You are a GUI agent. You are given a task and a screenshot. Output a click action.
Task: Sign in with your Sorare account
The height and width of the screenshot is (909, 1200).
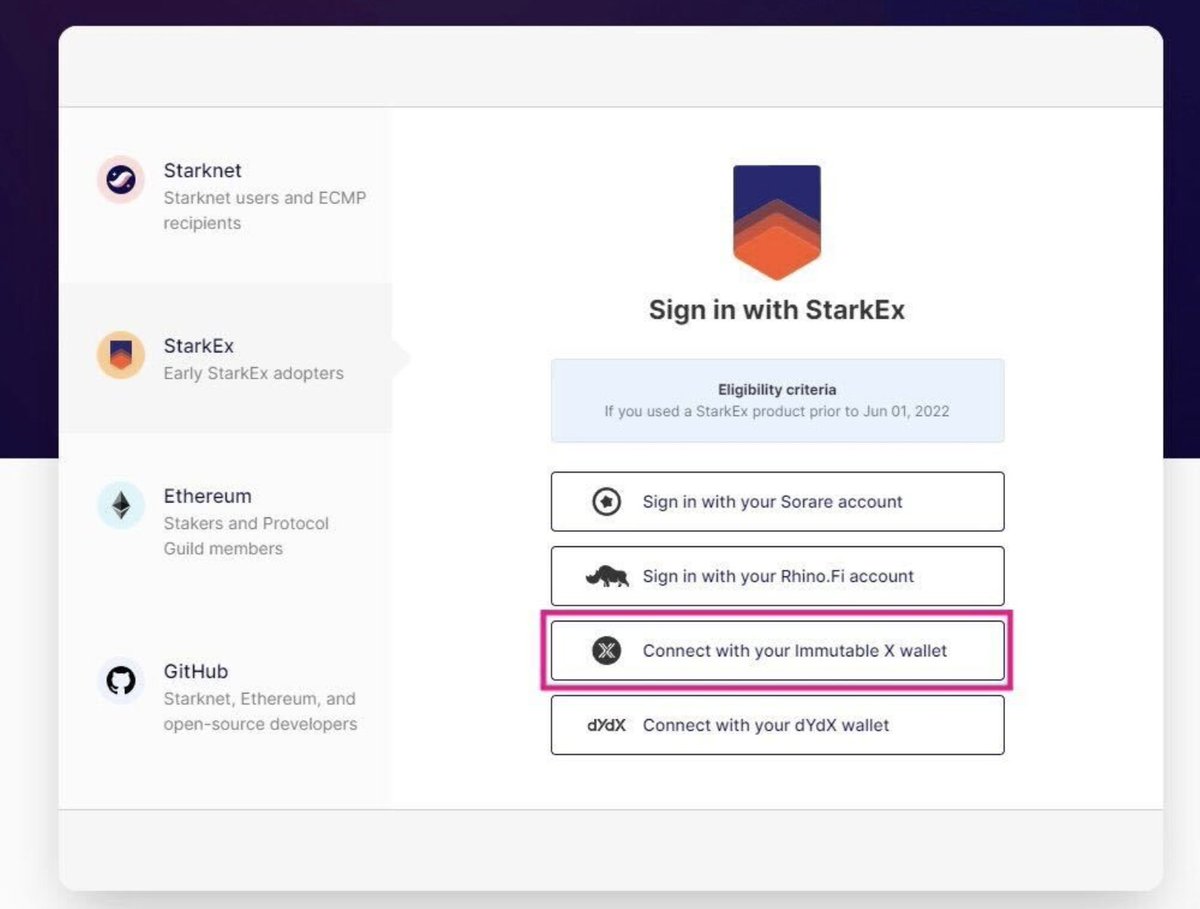point(777,502)
